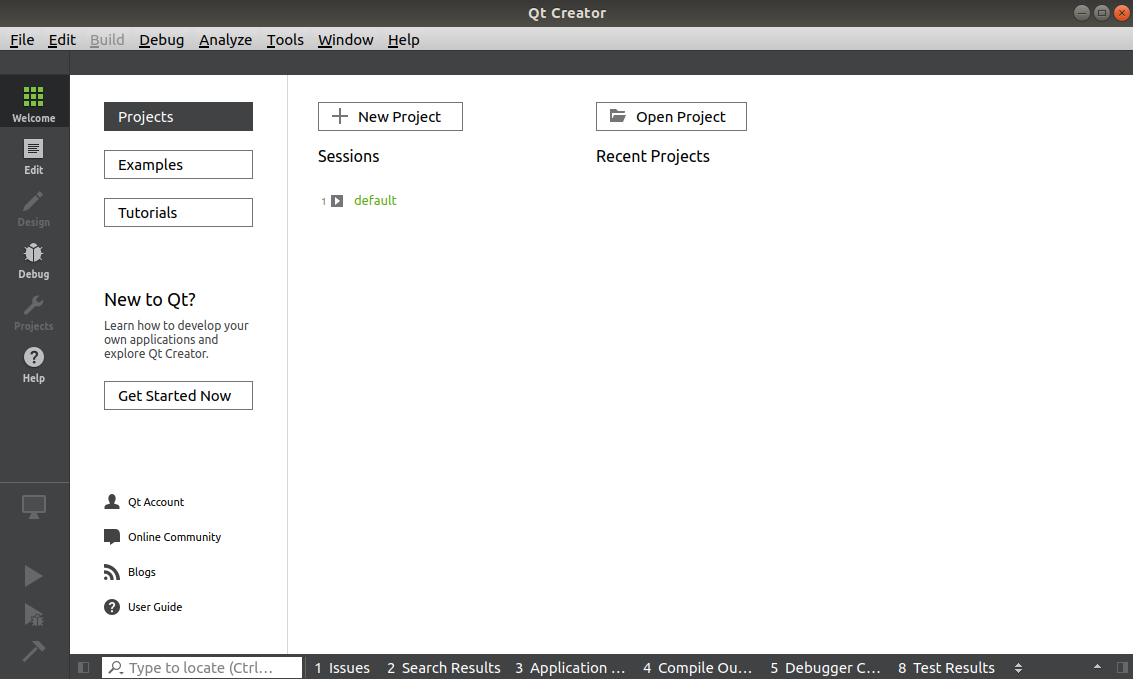Open Edit mode in left sidebar
Image resolution: width=1133 pixels, height=679 pixels.
34,157
